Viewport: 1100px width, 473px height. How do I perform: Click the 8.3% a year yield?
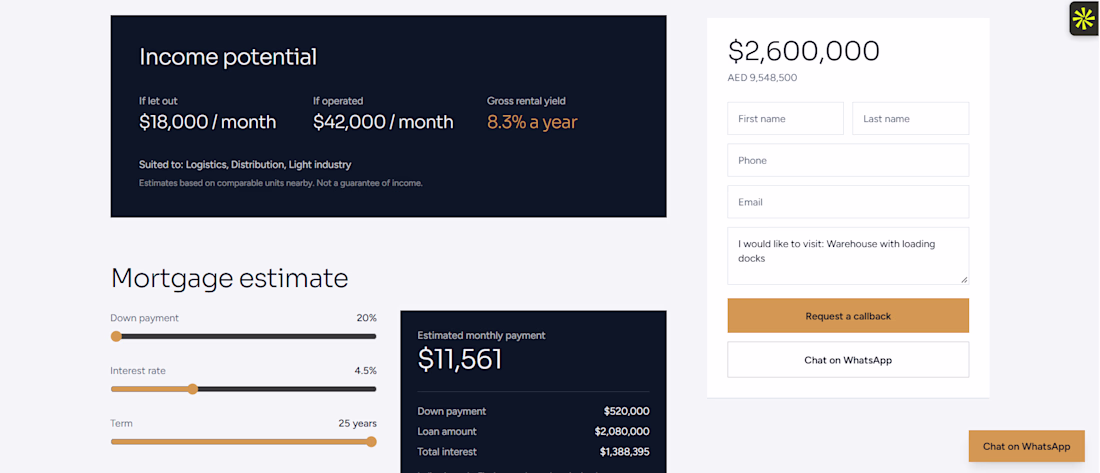tap(532, 122)
